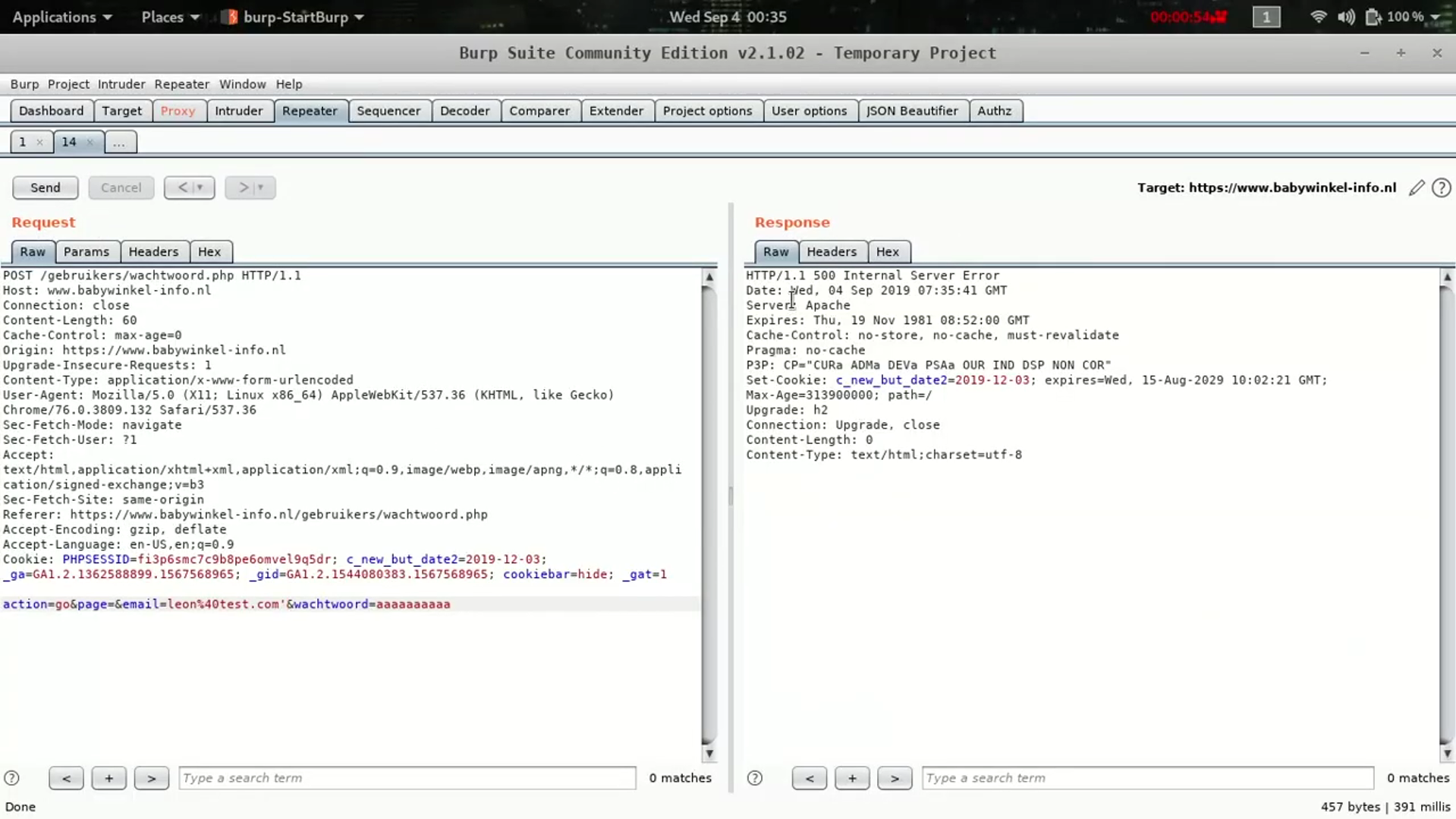This screenshot has height=819, width=1456.
Task: Close Repeater tab 14
Action: [90, 142]
